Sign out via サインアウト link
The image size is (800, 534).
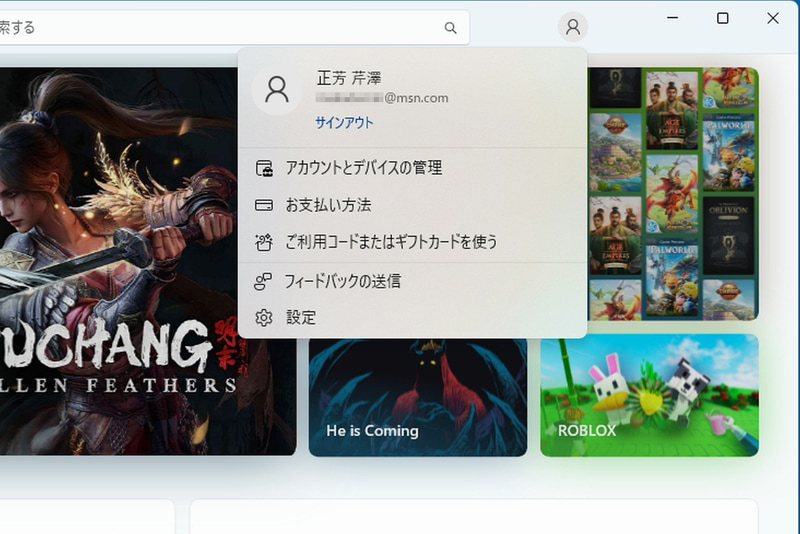click(344, 123)
